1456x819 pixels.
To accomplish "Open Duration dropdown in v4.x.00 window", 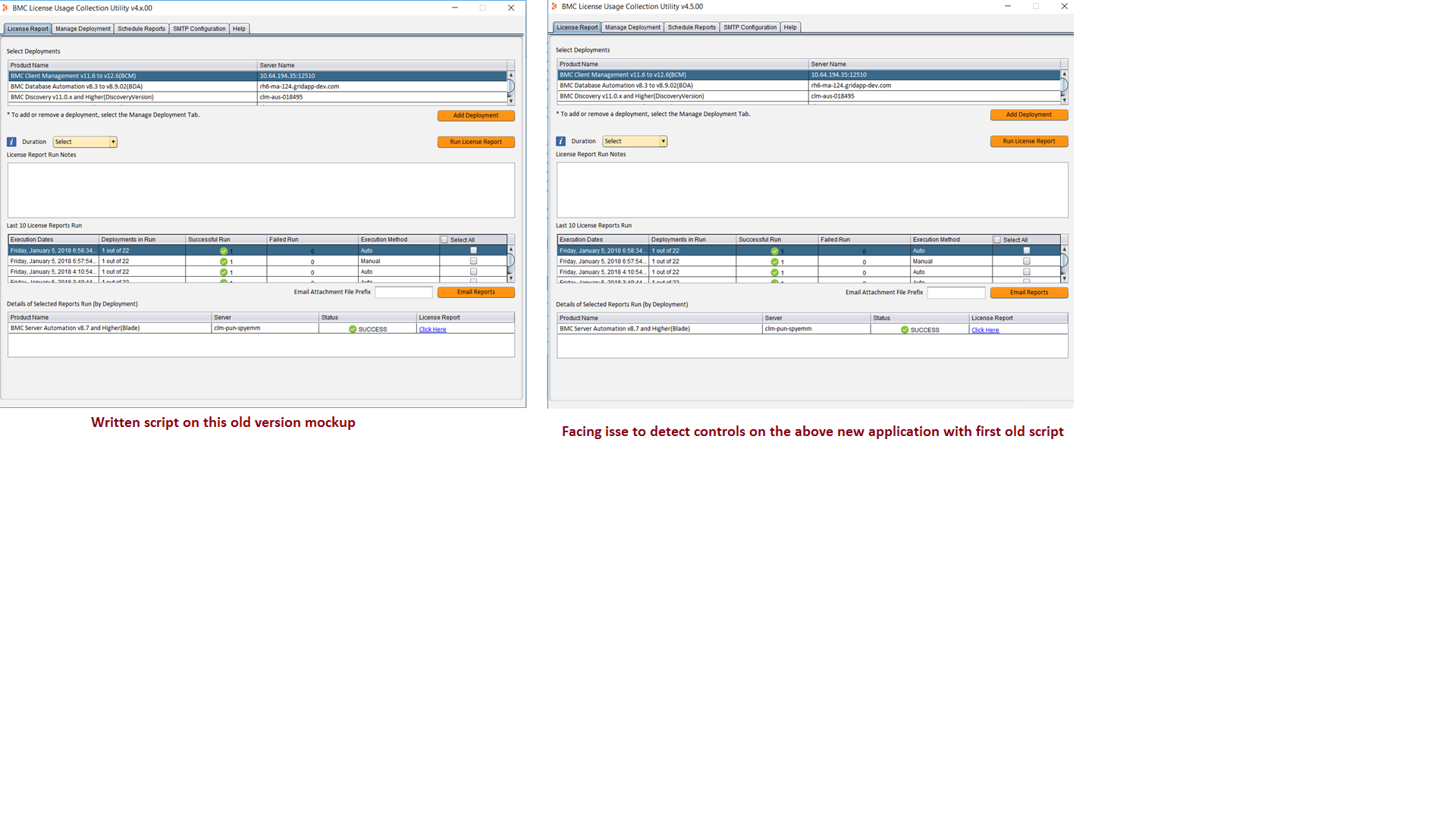I will pos(85,142).
